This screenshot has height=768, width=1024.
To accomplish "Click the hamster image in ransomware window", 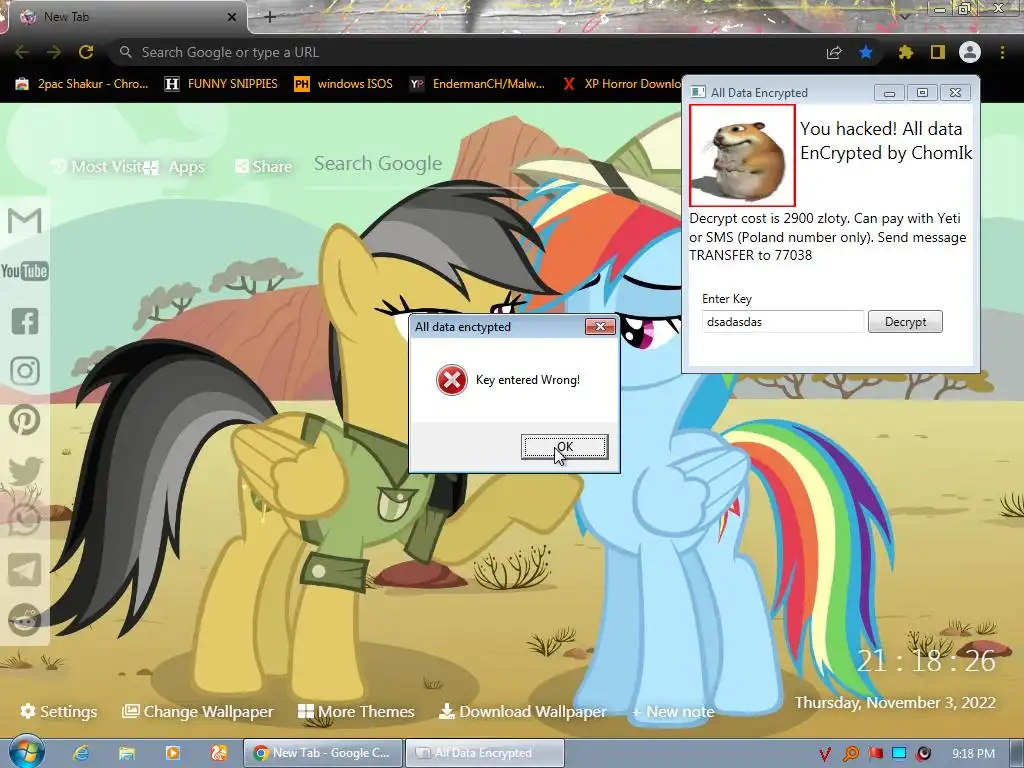I will [x=743, y=155].
